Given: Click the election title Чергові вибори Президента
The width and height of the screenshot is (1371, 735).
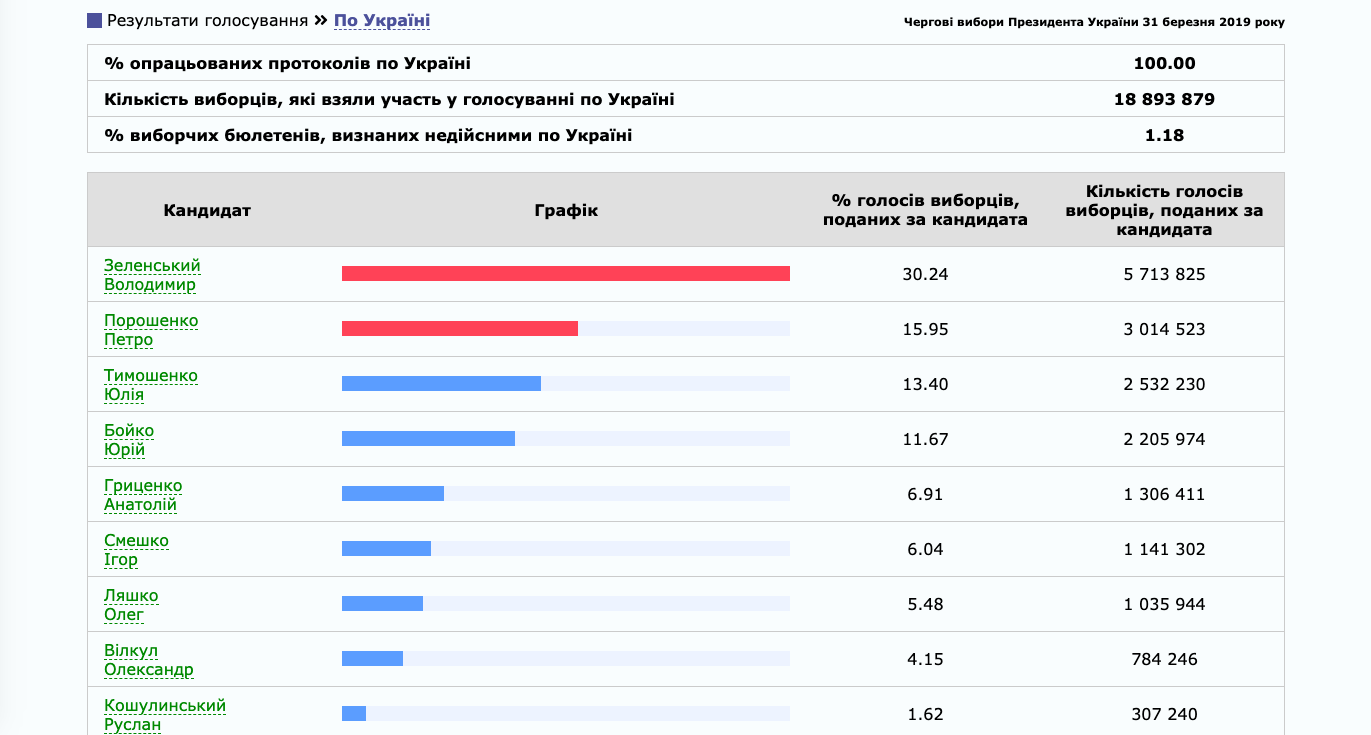Looking at the screenshot, I should (1094, 22).
